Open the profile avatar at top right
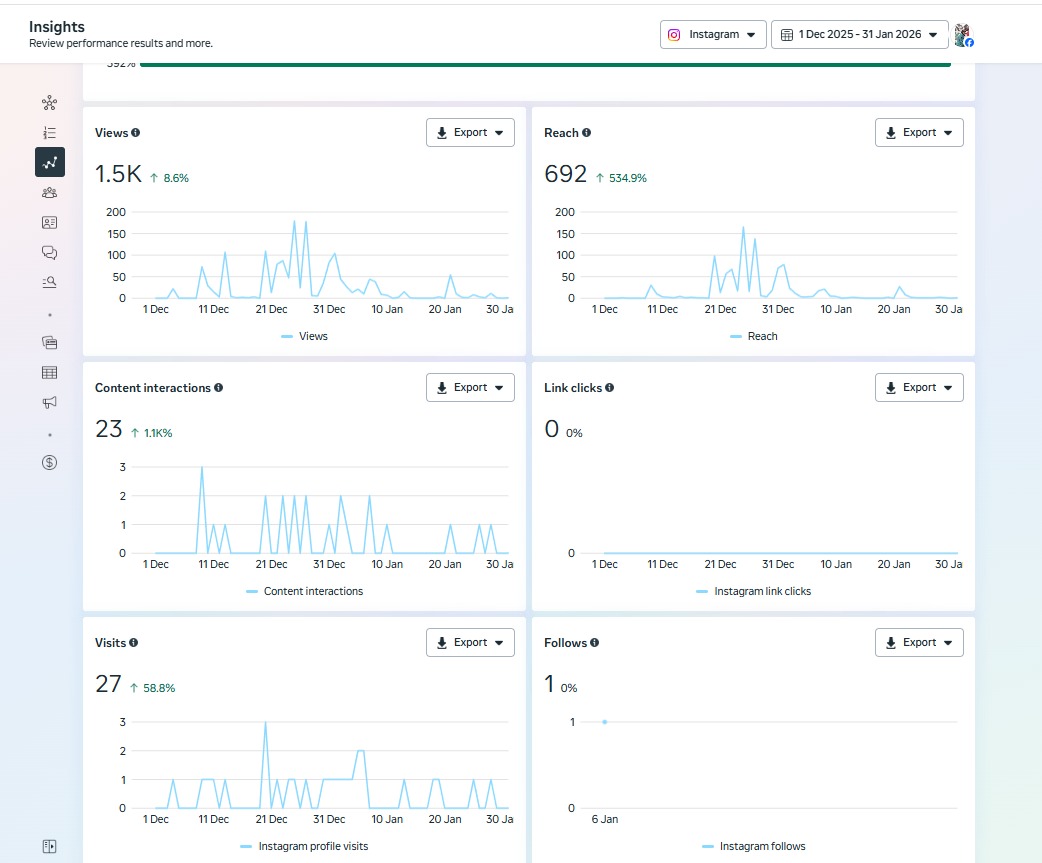The image size is (1042, 863). point(964,35)
